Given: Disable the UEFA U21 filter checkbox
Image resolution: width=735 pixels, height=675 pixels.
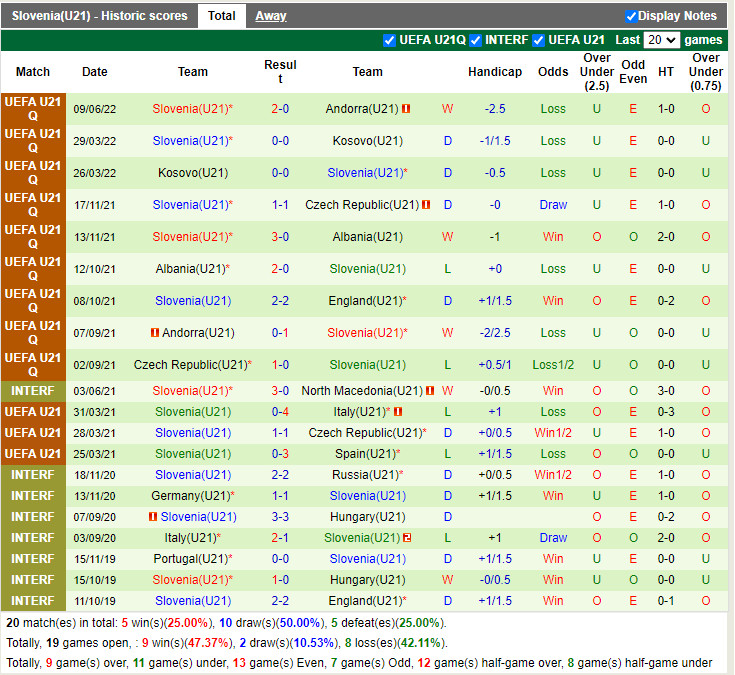Looking at the screenshot, I should 539,40.
